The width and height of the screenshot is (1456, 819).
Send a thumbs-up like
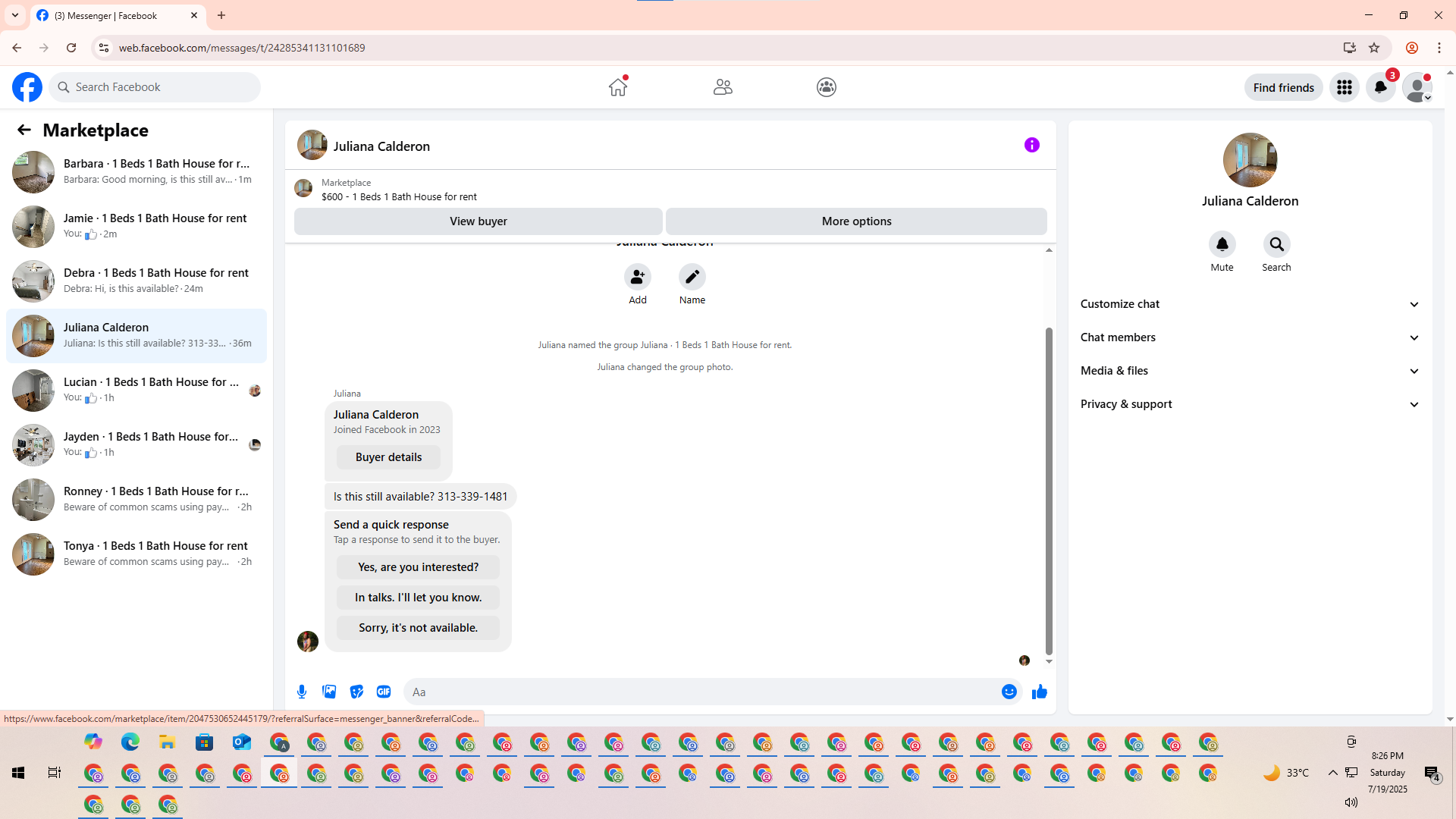click(1039, 692)
